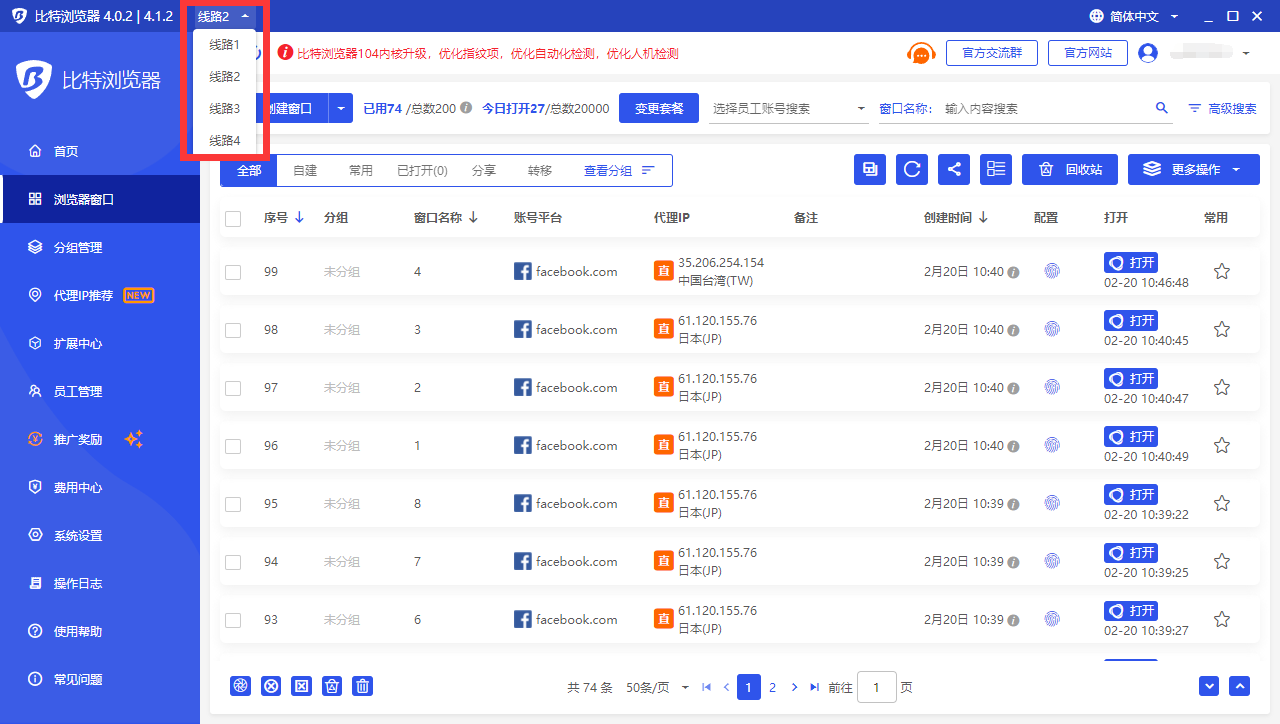Switch to the 转移 tab
Screen dimensions: 1280x724
point(540,171)
